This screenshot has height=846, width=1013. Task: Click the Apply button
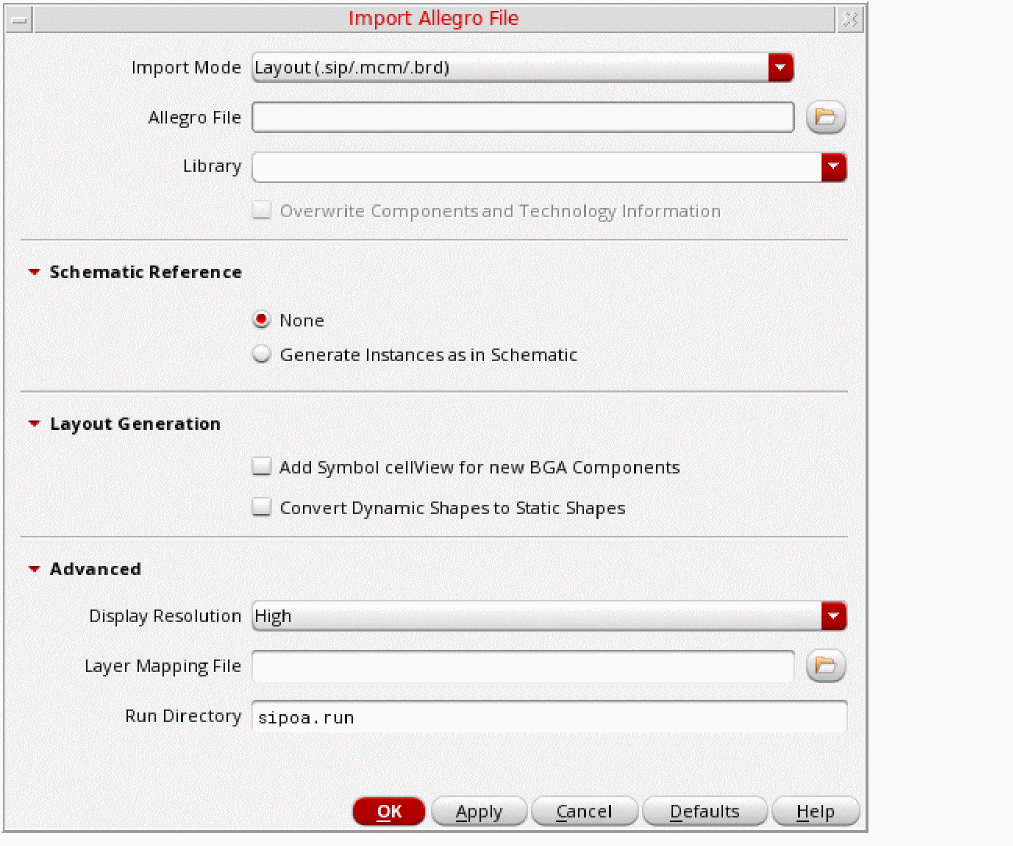(x=479, y=811)
